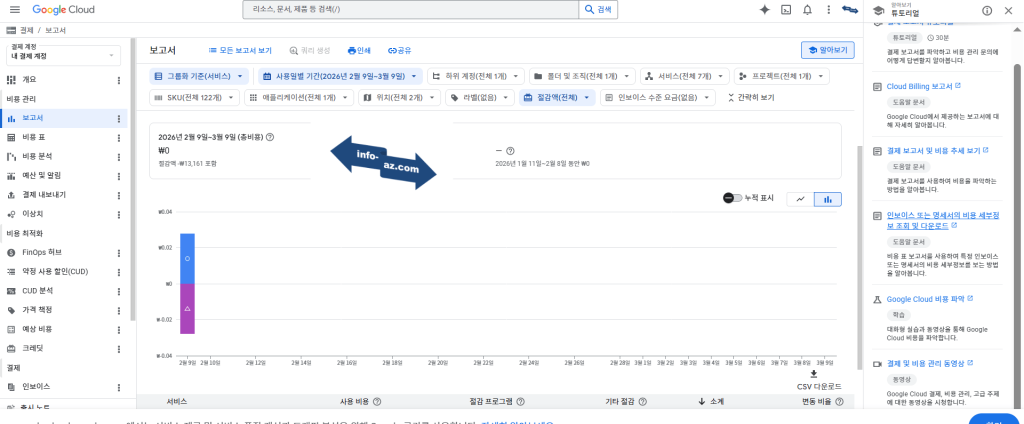Image resolution: width=1024 pixels, height=424 pixels.
Task: Open the top bar three-dot settings menu
Action: 829,10
